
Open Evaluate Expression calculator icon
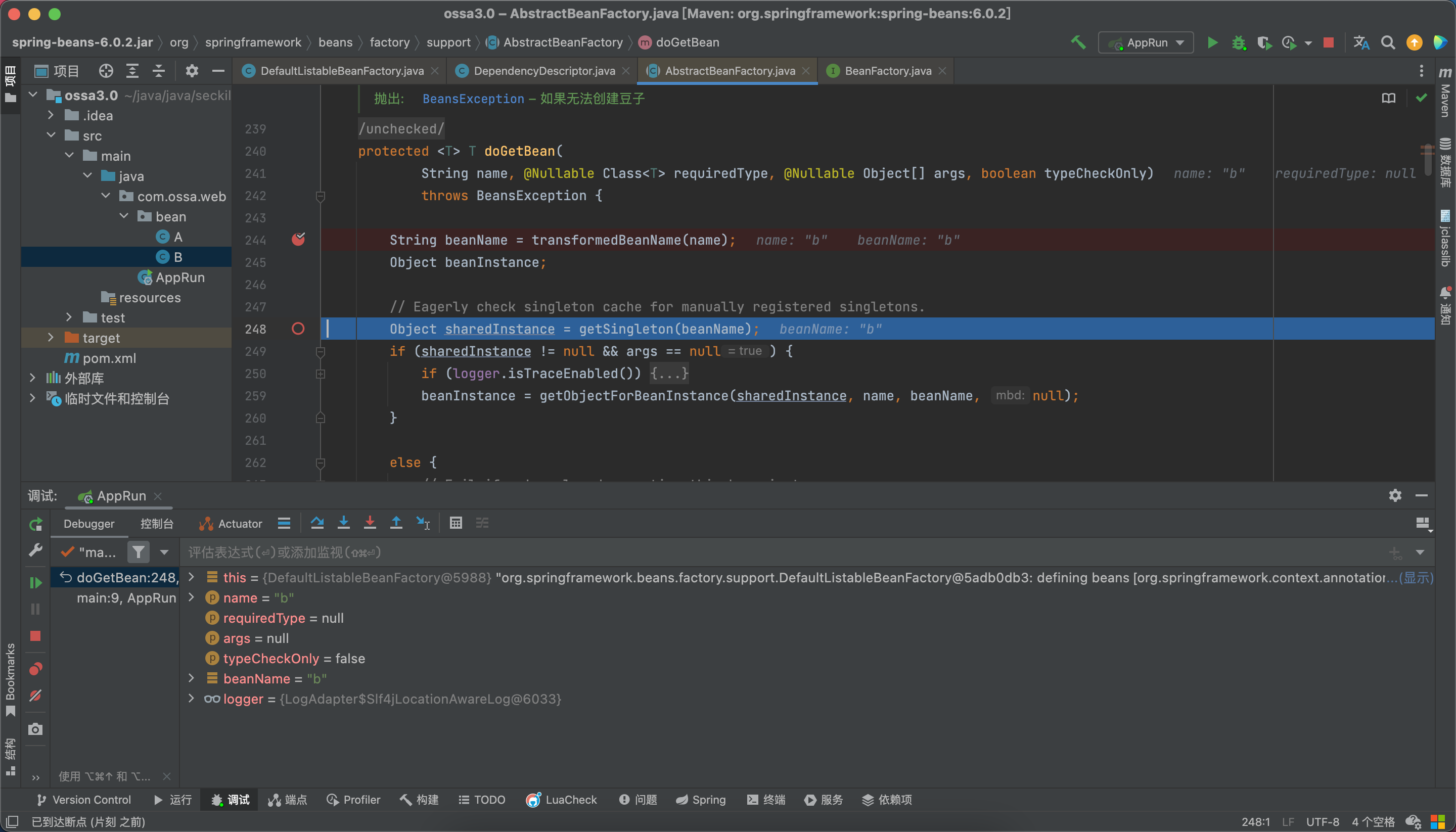tap(456, 523)
